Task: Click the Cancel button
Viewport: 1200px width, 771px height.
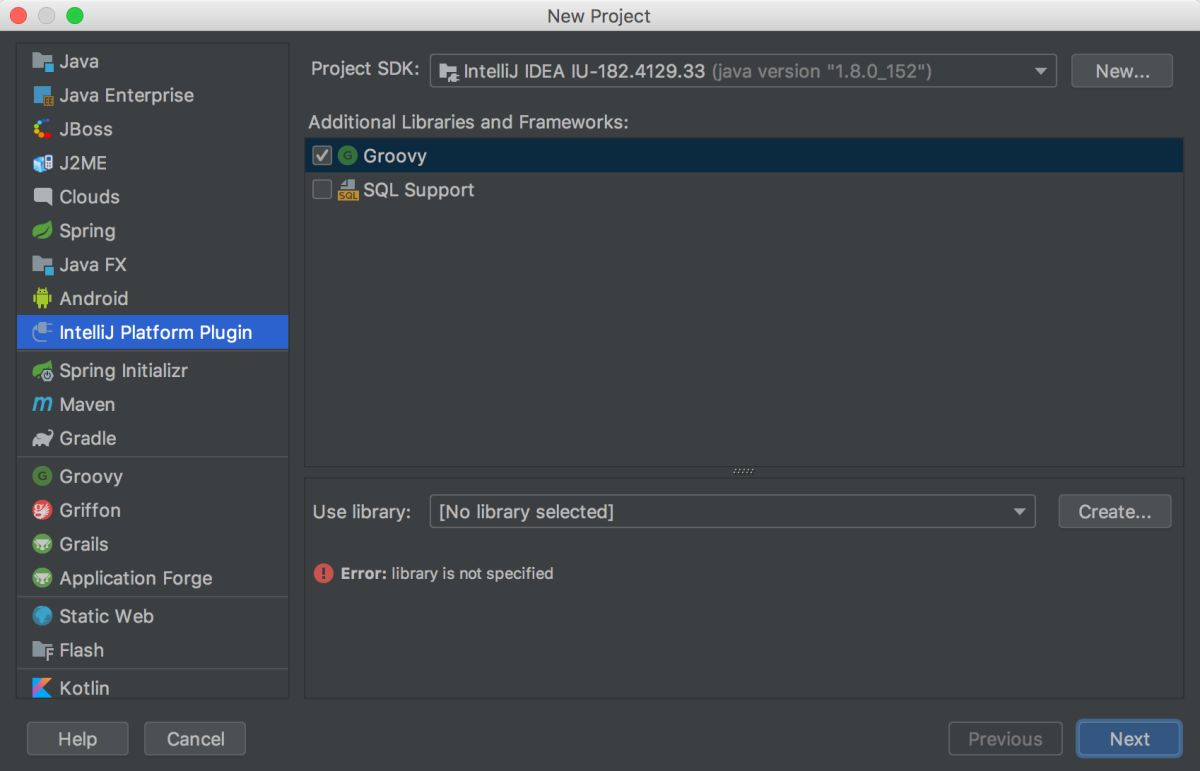Action: (x=195, y=739)
